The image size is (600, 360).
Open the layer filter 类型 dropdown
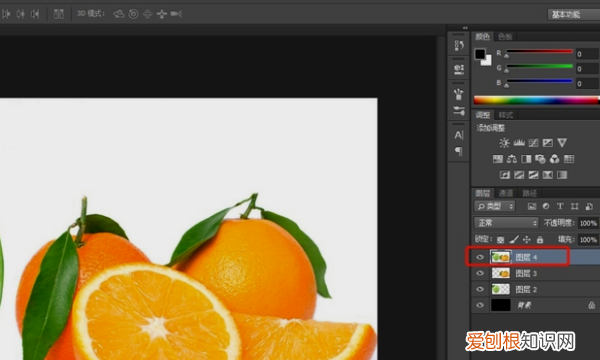495,207
